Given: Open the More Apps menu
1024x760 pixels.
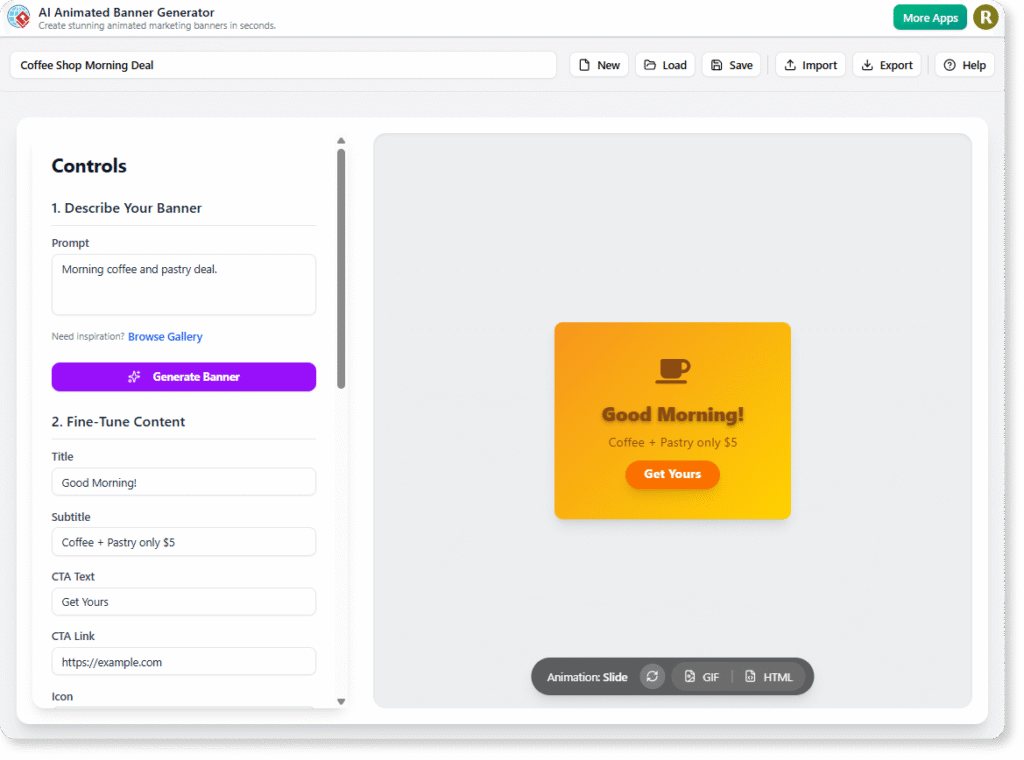Looking at the screenshot, I should coord(929,17).
